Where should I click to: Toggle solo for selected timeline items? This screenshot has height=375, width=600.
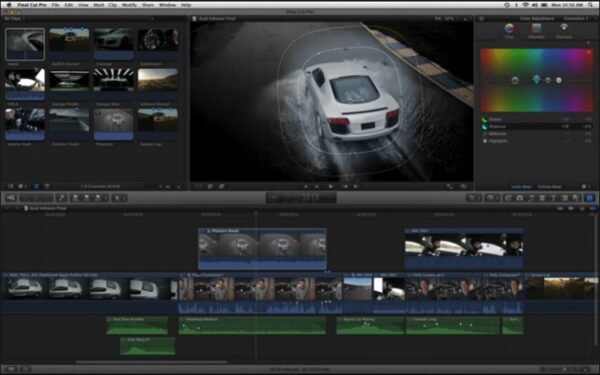tap(582, 209)
